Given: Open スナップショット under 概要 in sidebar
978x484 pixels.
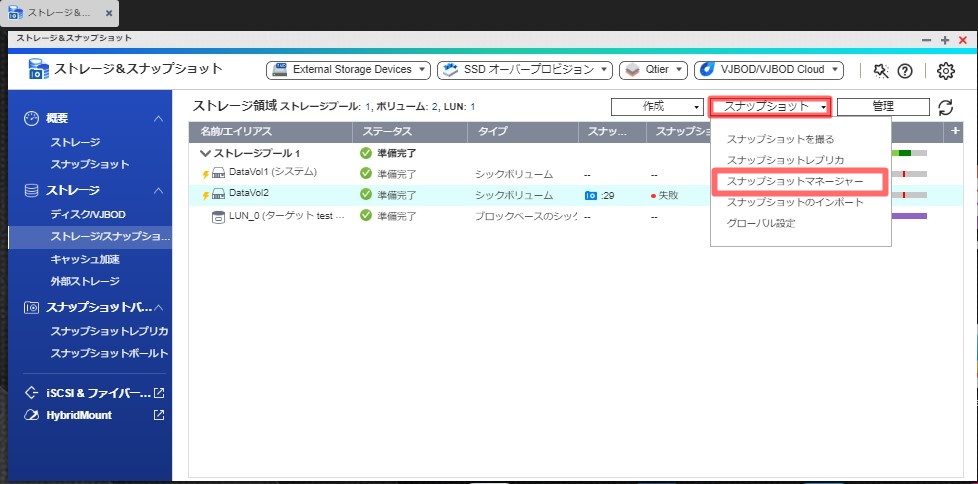Looking at the screenshot, I should pyautogui.click(x=90, y=165).
